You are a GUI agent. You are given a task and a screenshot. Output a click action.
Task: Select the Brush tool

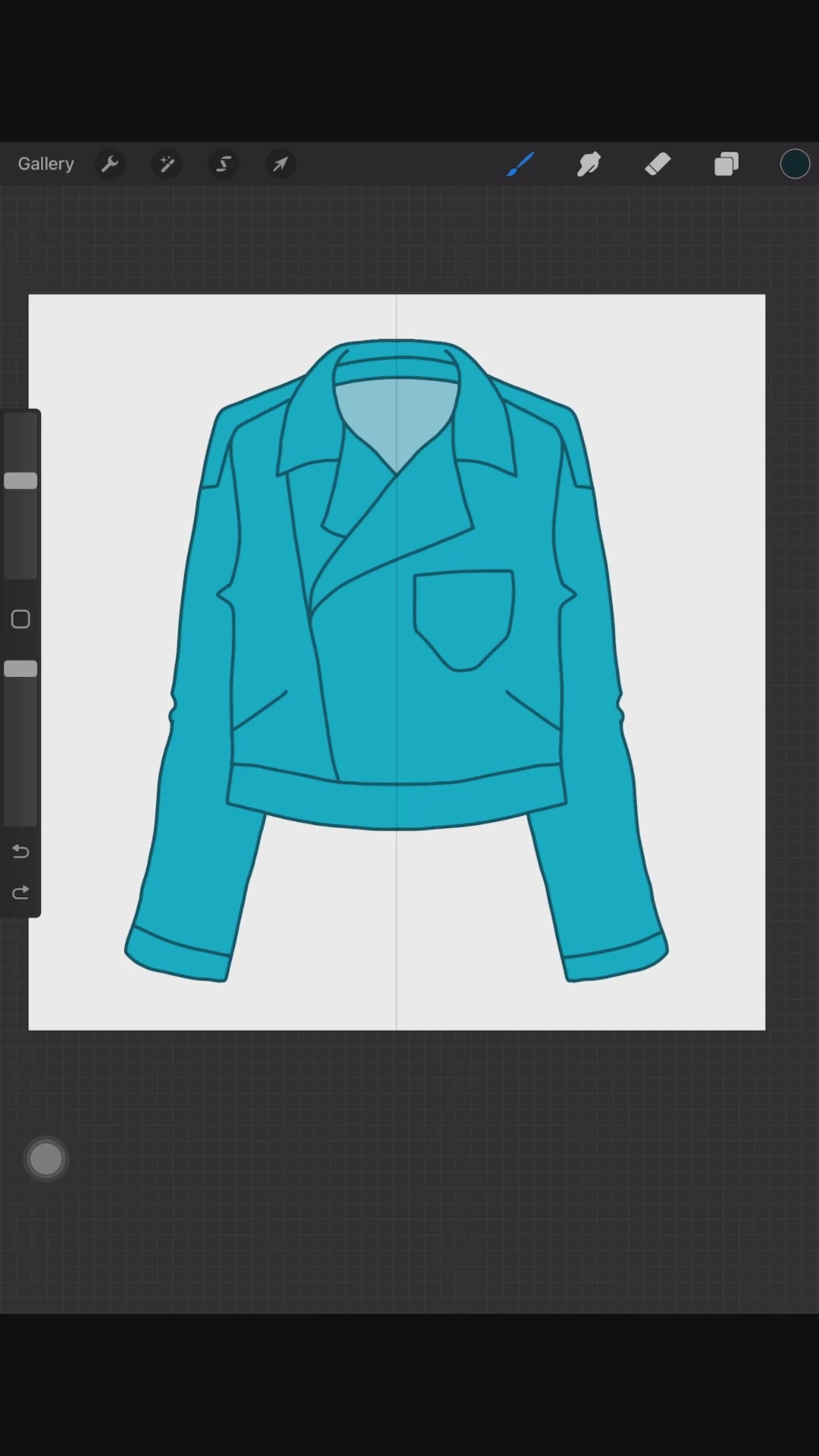(x=520, y=164)
